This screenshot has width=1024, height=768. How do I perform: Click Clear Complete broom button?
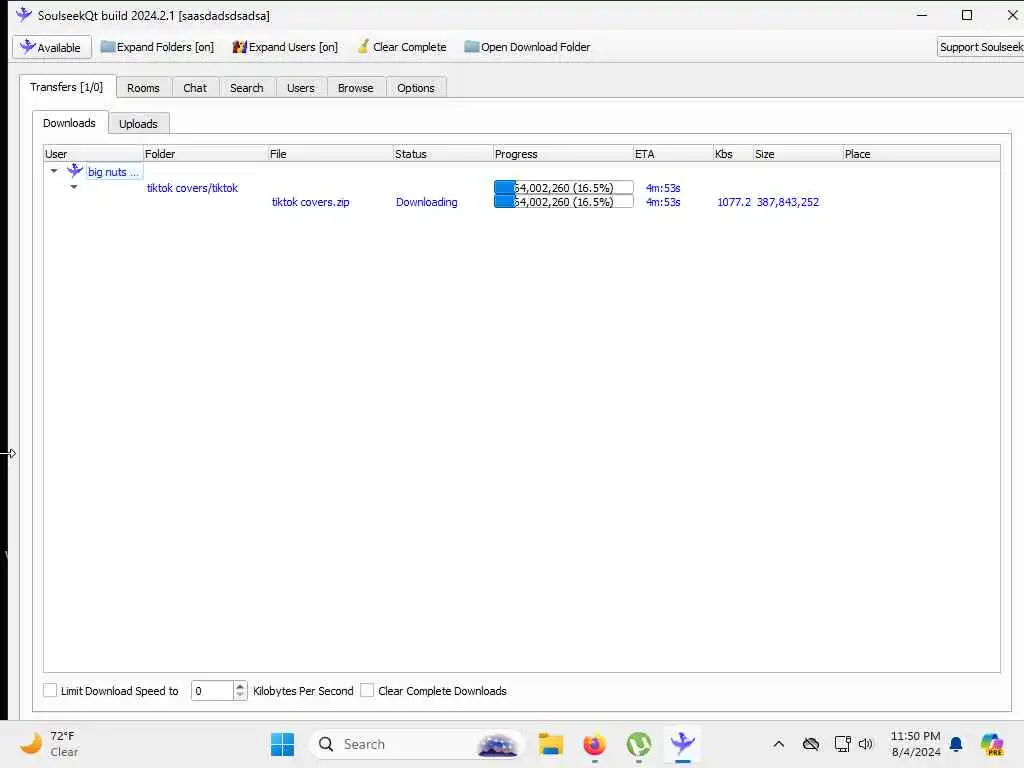coord(402,47)
